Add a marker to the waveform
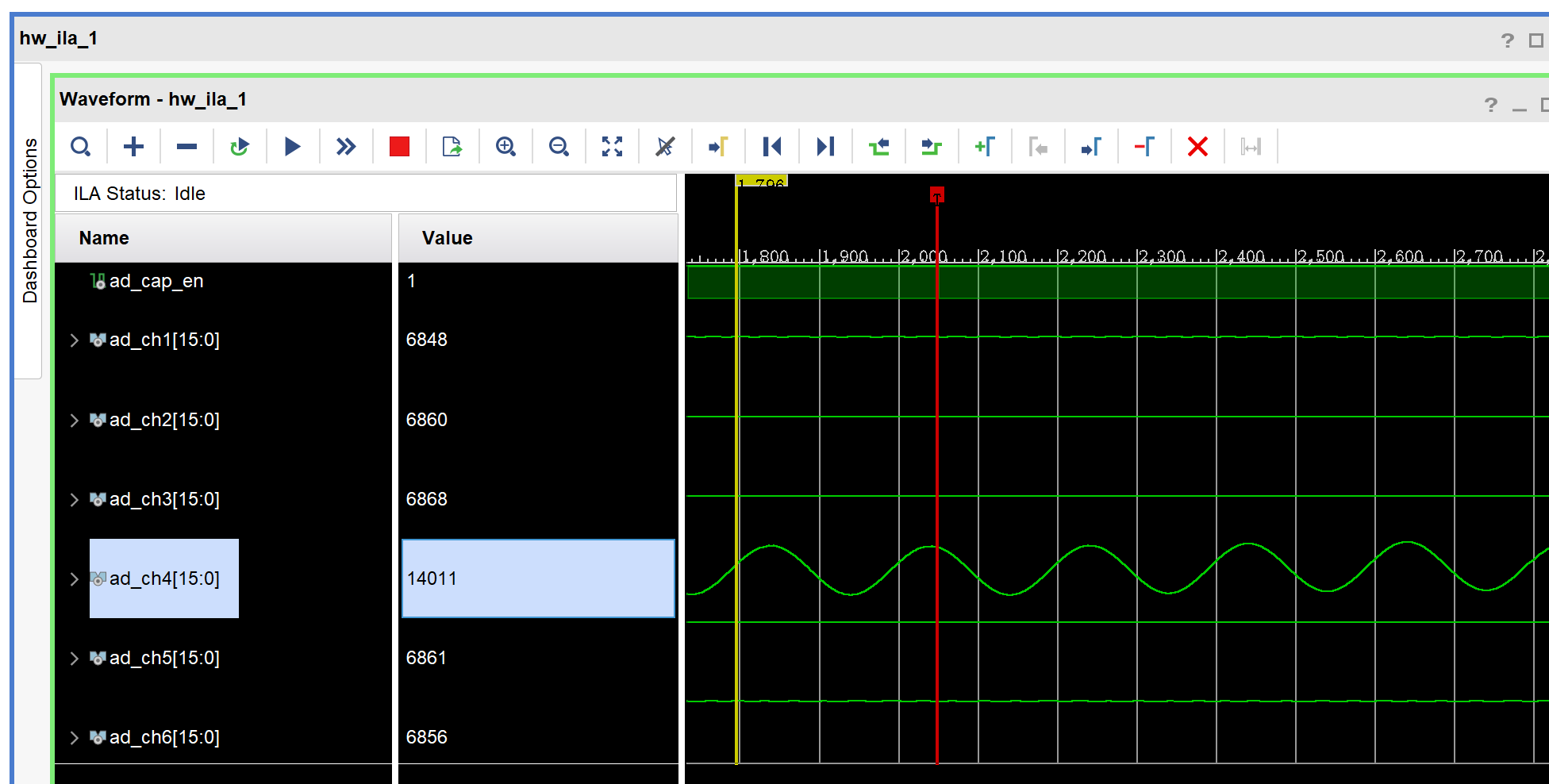The image size is (1549, 784). [985, 147]
